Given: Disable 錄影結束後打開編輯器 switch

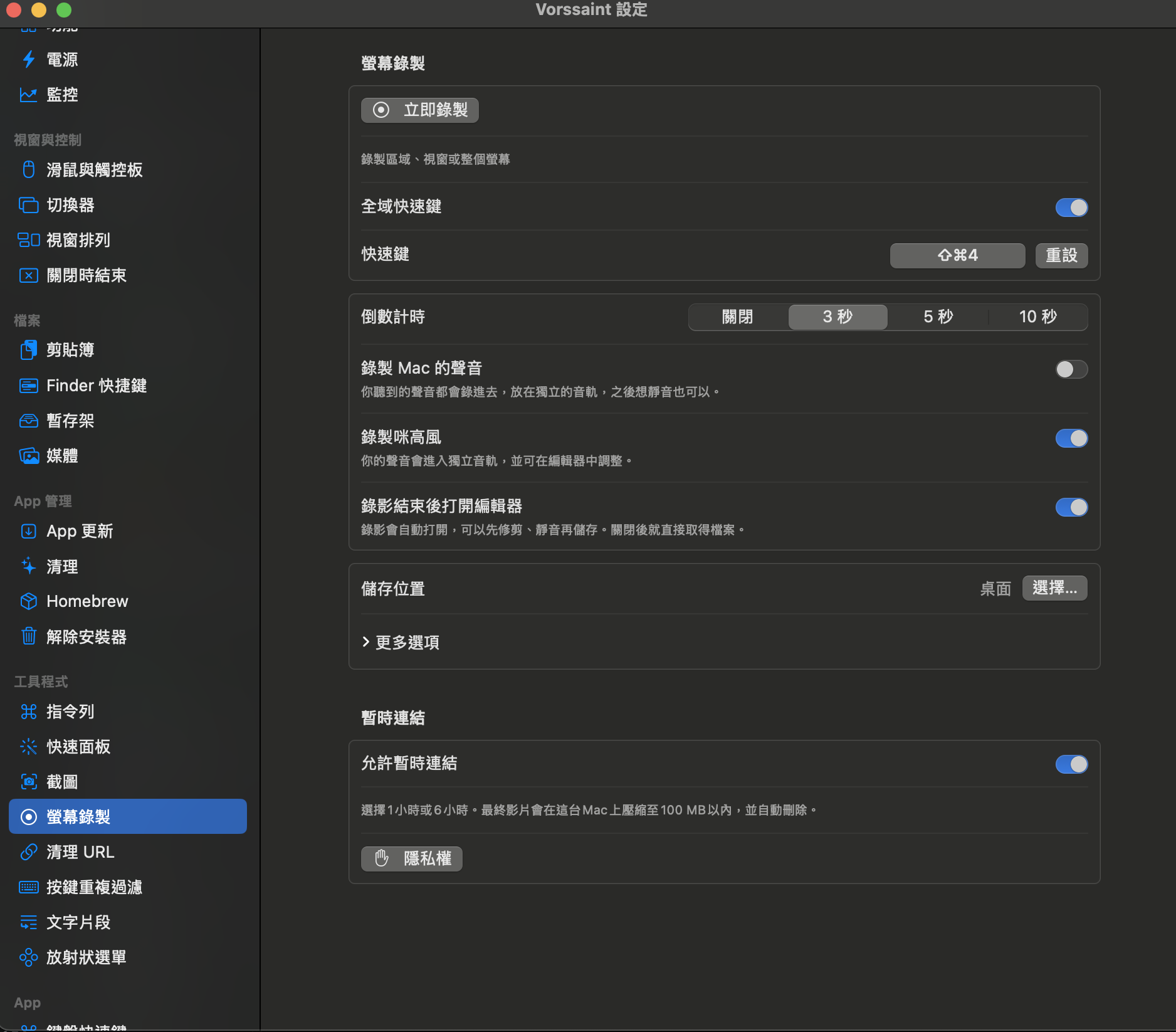Looking at the screenshot, I should click(1071, 507).
